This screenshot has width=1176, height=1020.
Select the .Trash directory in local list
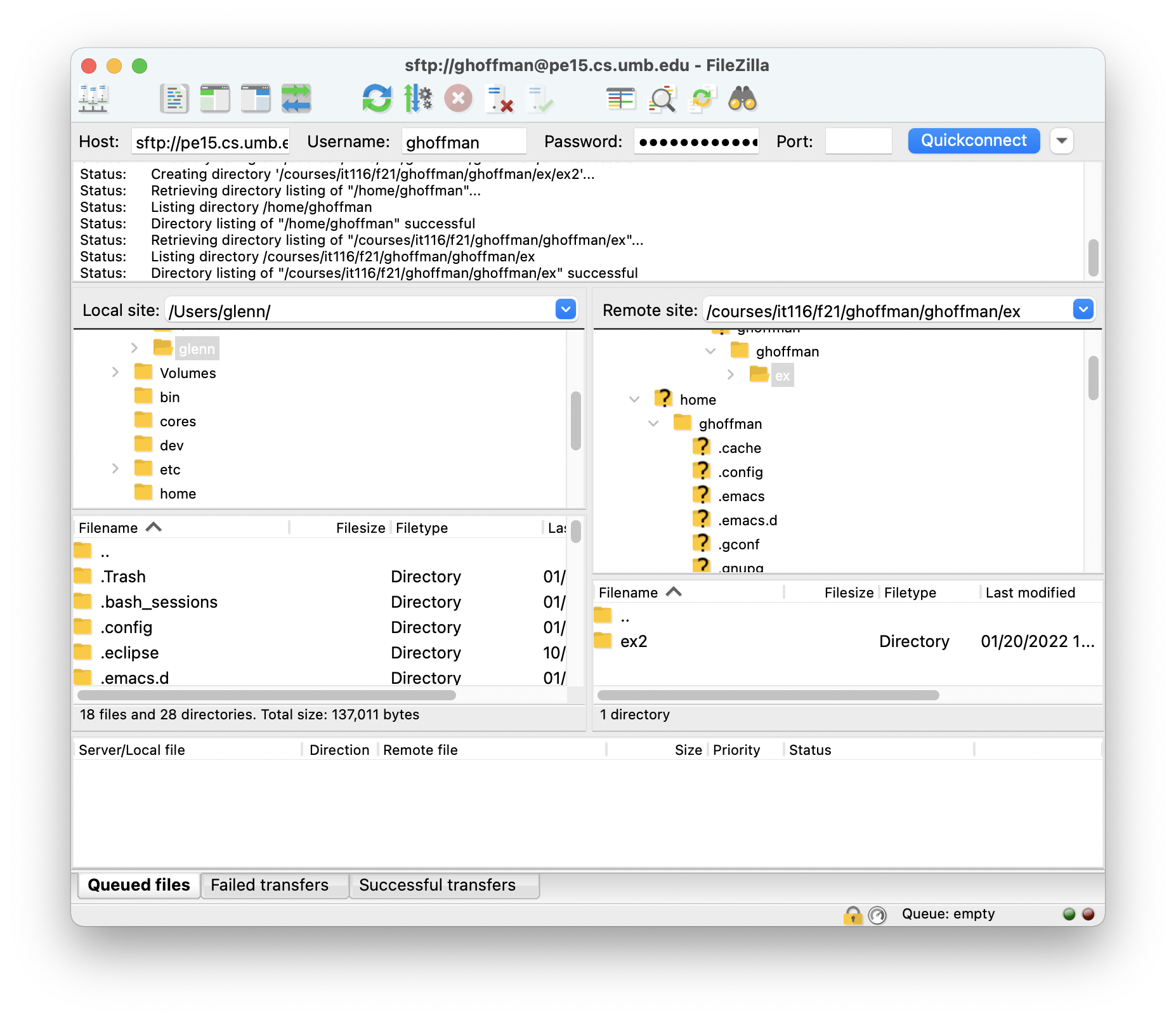point(320,577)
